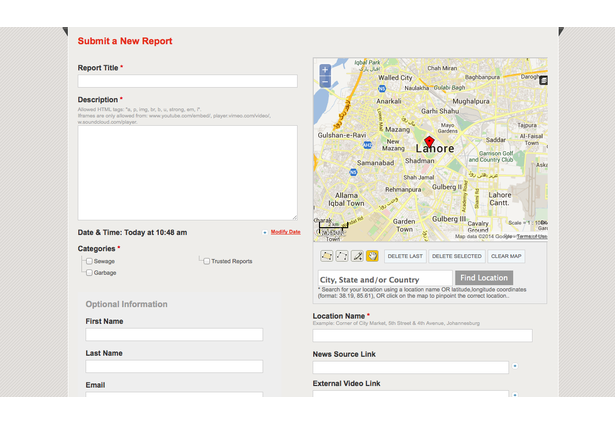The image size is (615, 424).
Task: Open the Terms of Use map link
Action: (532, 237)
